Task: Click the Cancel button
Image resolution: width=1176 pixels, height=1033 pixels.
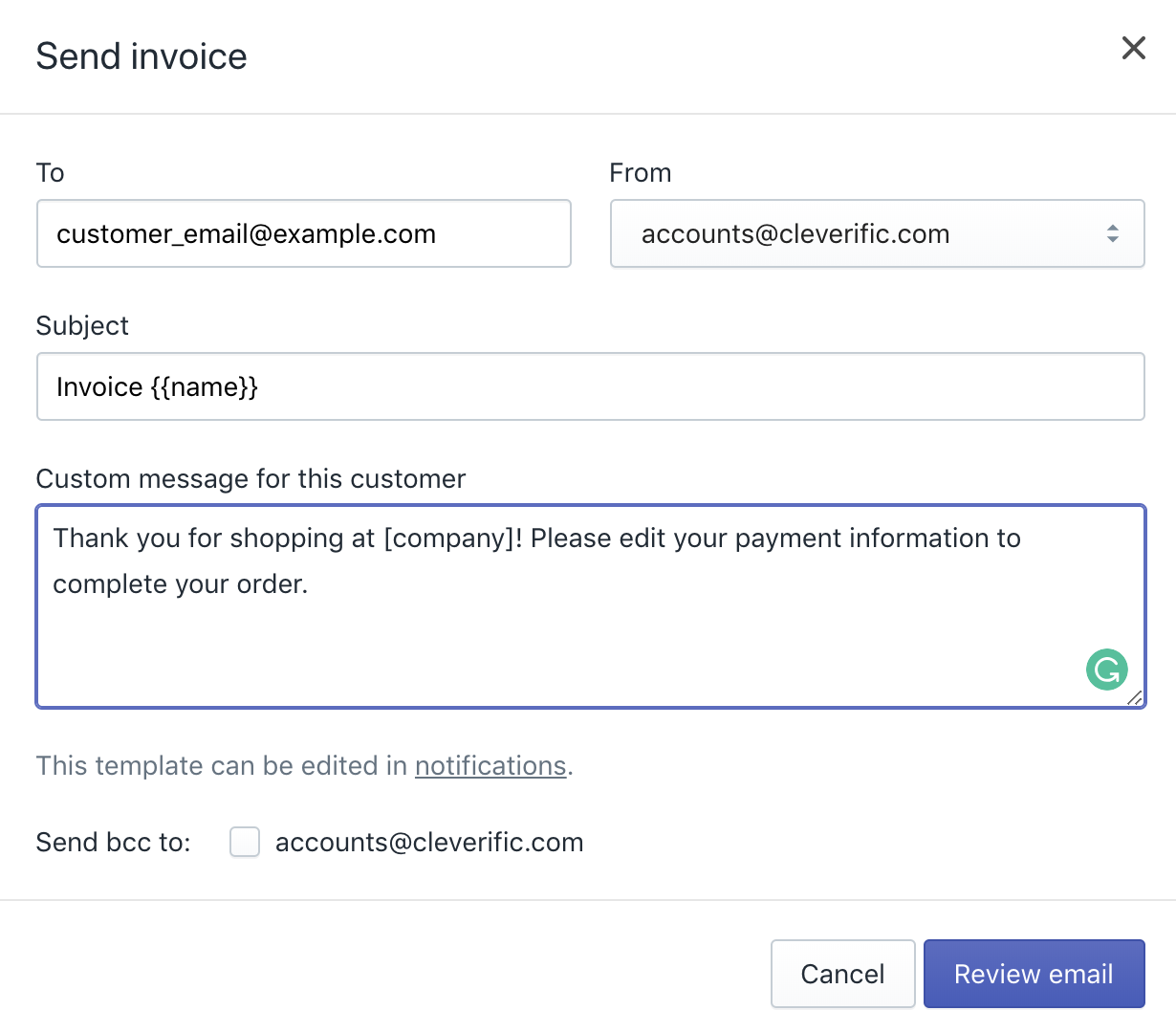Action: (x=842, y=974)
